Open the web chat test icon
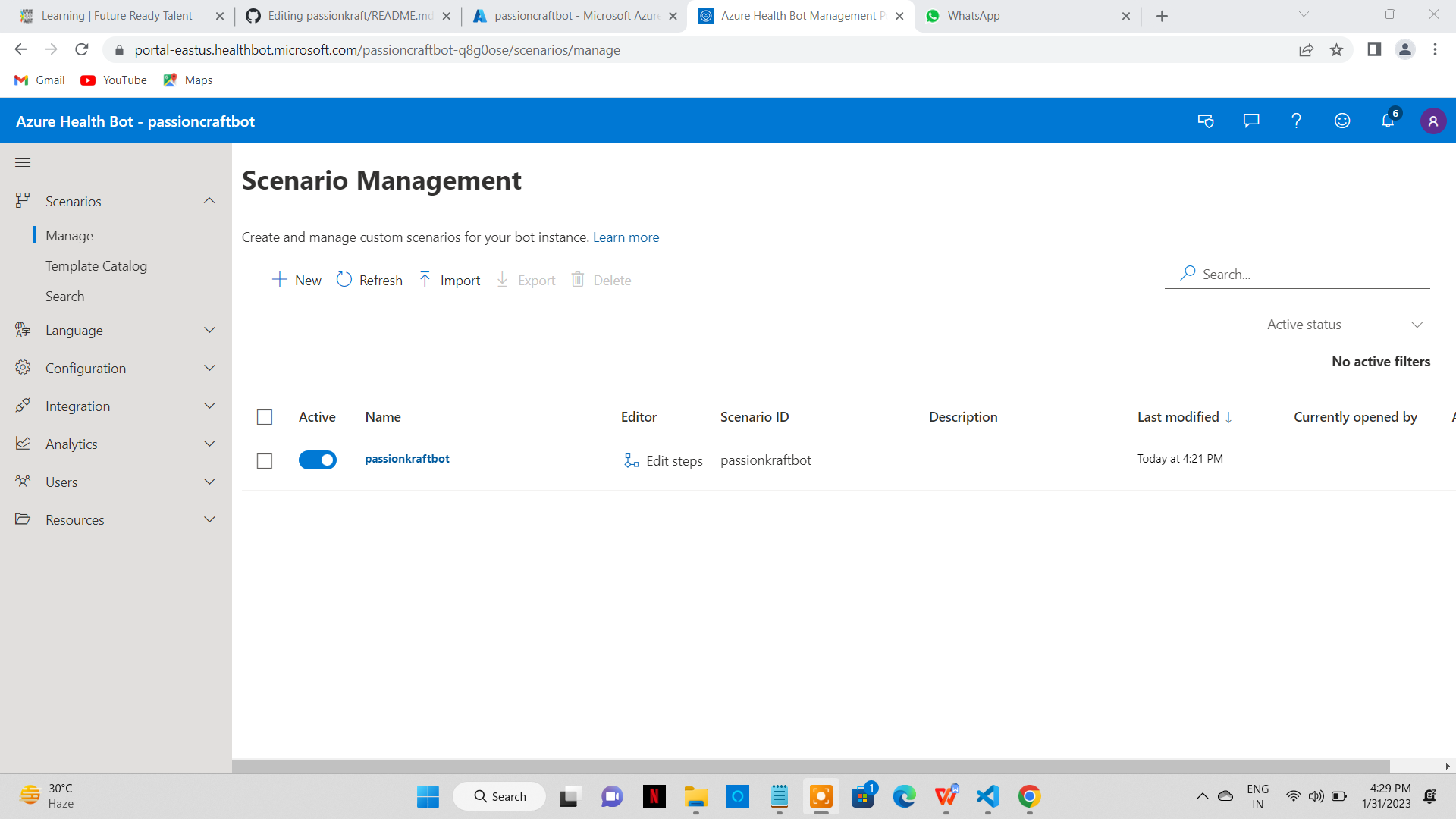1456x819 pixels. point(1206,121)
